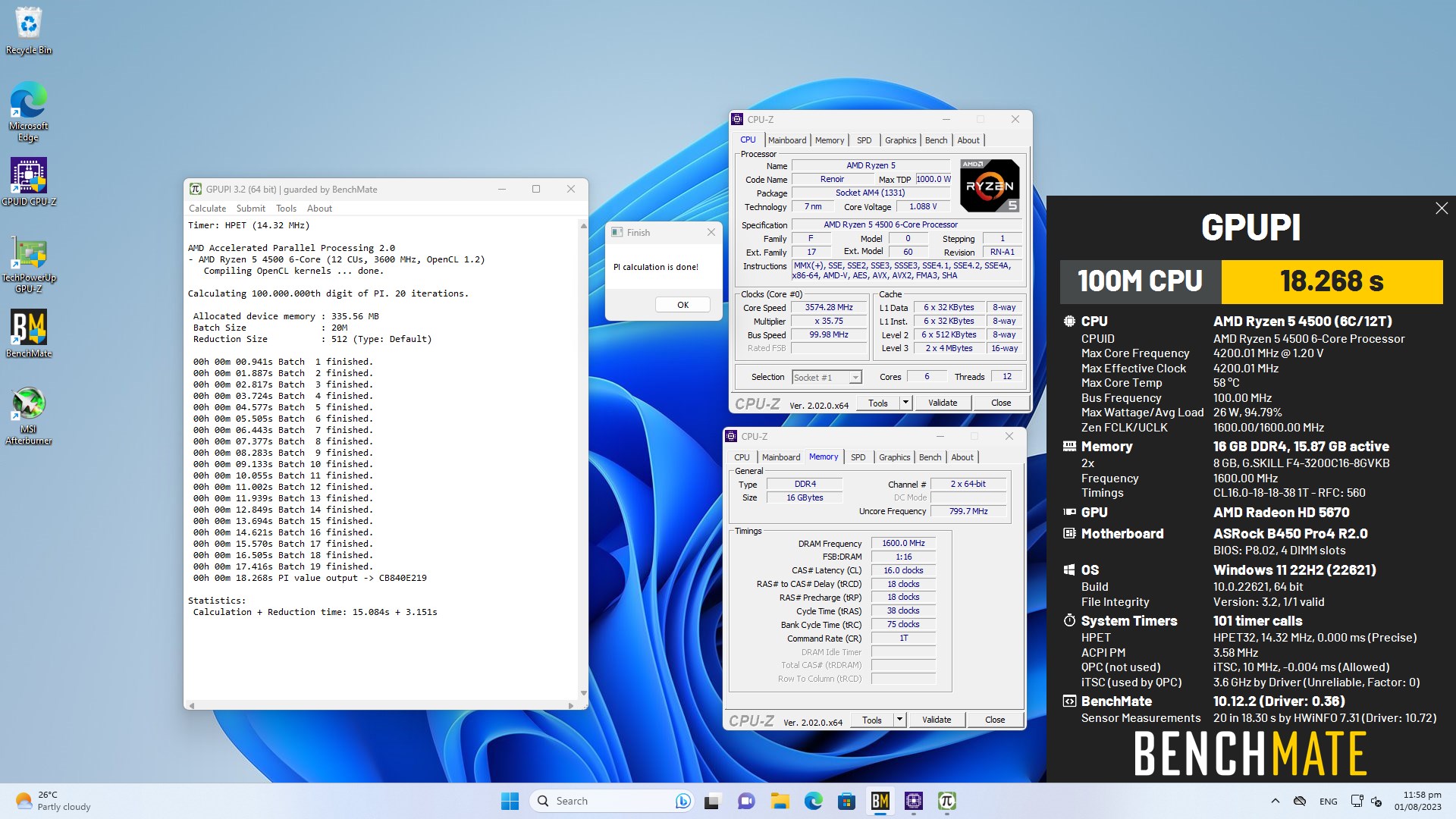
Task: Switch to GPUPI taskbar icon
Action: point(946,801)
